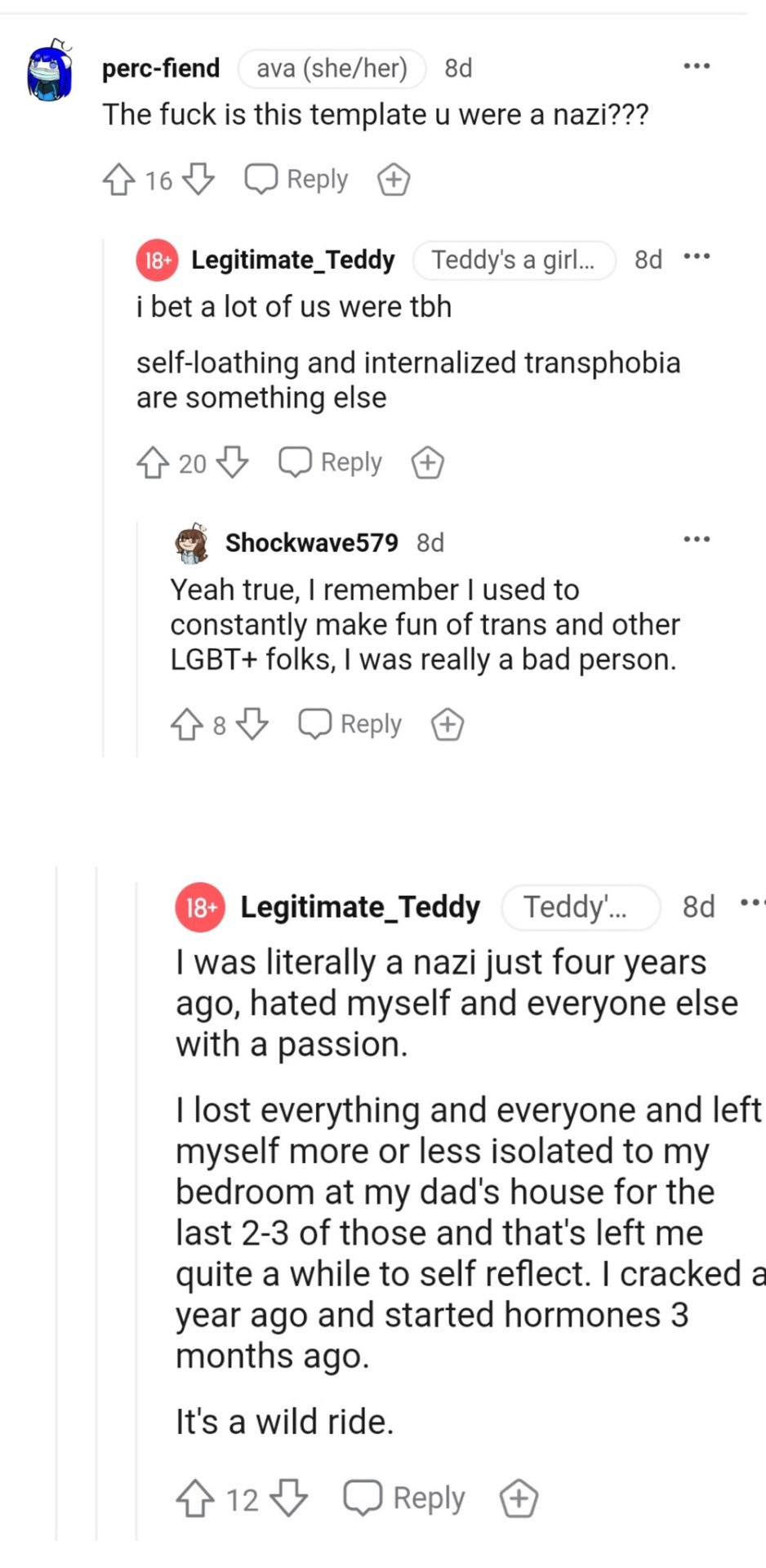Upvote perc-fiend's comment
Screen dimensions: 766x1568
pyautogui.click(x=119, y=180)
